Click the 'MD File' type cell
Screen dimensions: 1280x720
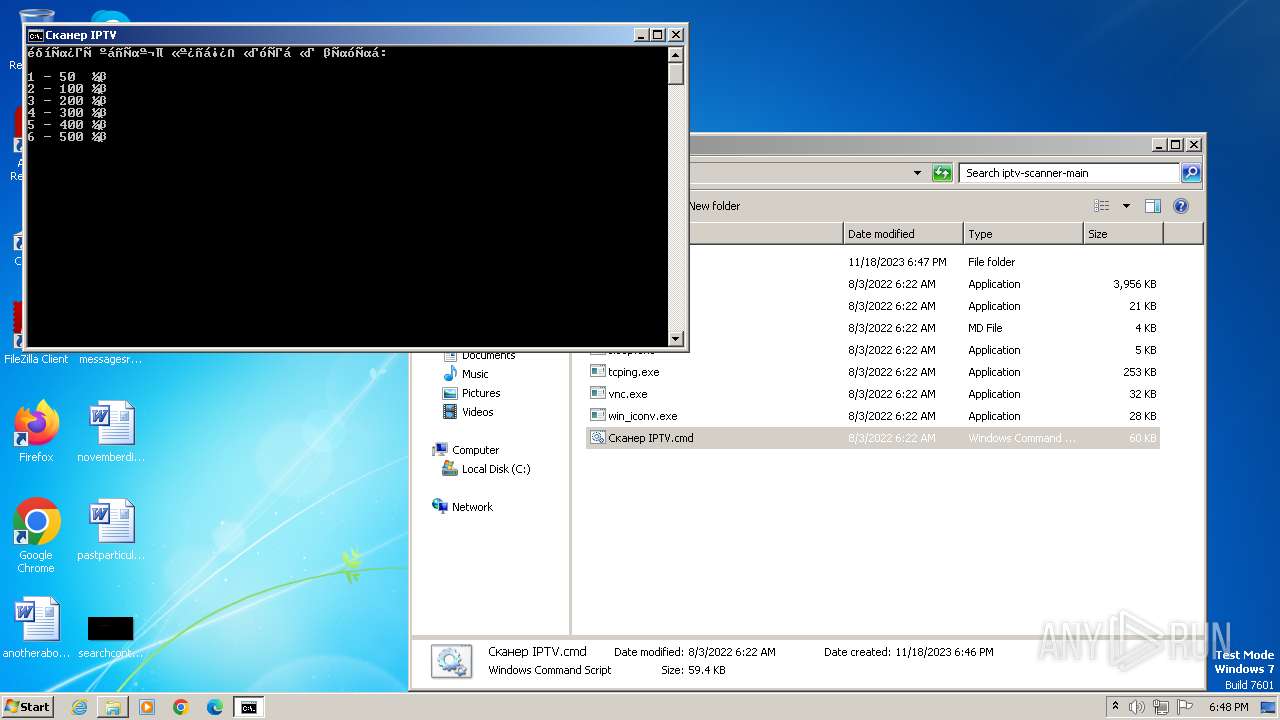(985, 328)
